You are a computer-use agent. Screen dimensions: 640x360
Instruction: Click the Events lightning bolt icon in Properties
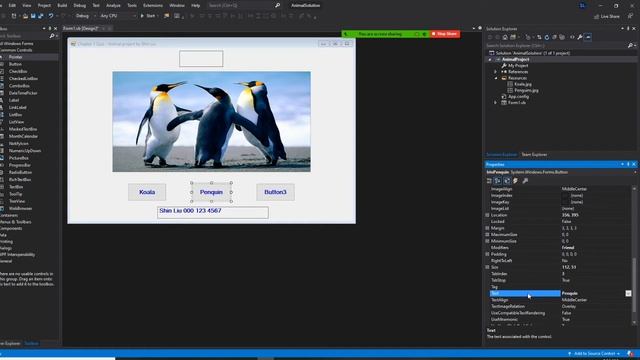pyautogui.click(x=516, y=180)
